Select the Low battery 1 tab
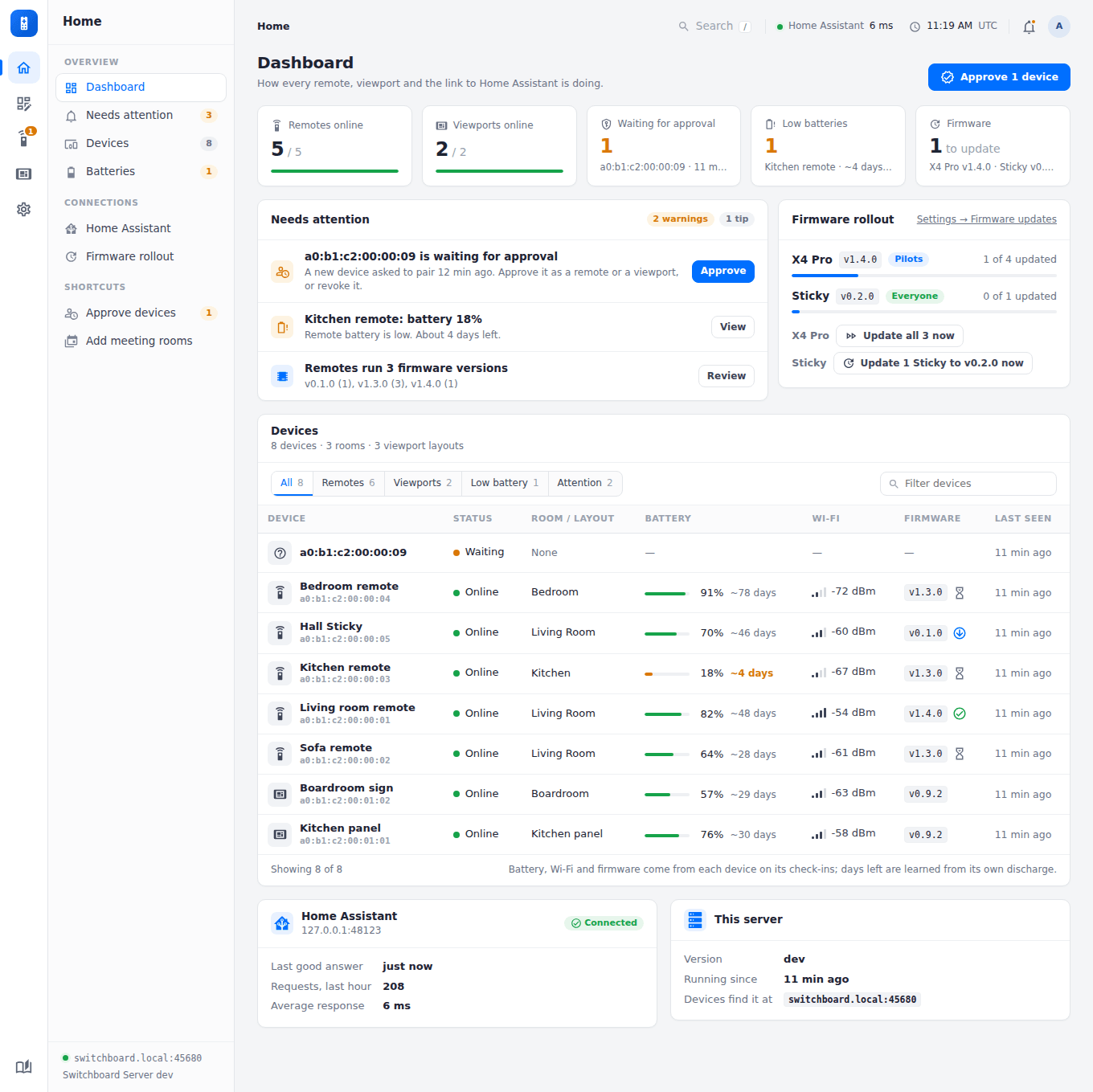This screenshot has height=1092, width=1093. pyautogui.click(x=505, y=483)
